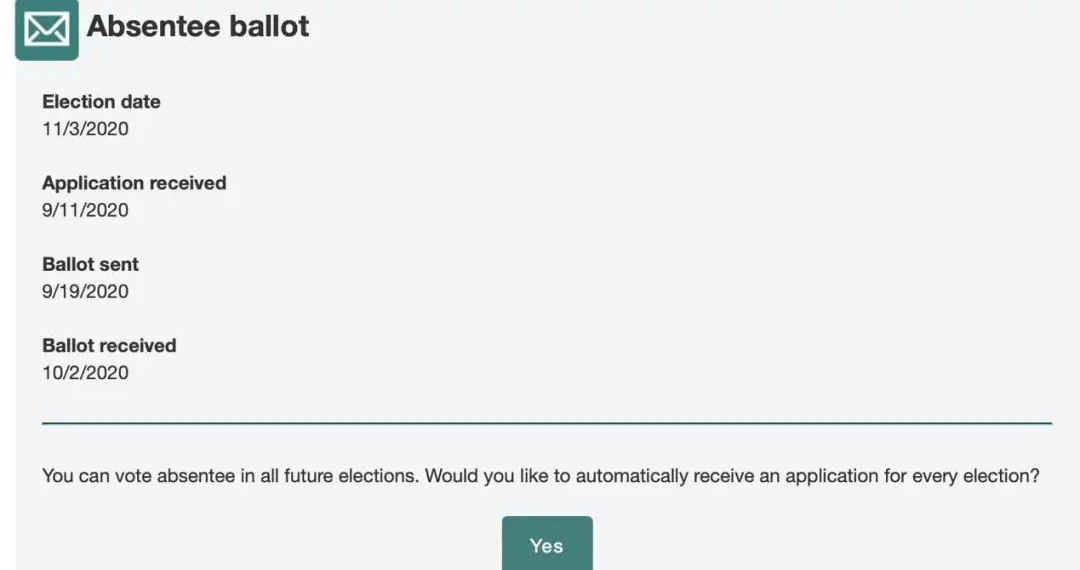Viewport: 1080px width, 570px height.
Task: Click the 9/11/2020 application date
Action: click(85, 210)
